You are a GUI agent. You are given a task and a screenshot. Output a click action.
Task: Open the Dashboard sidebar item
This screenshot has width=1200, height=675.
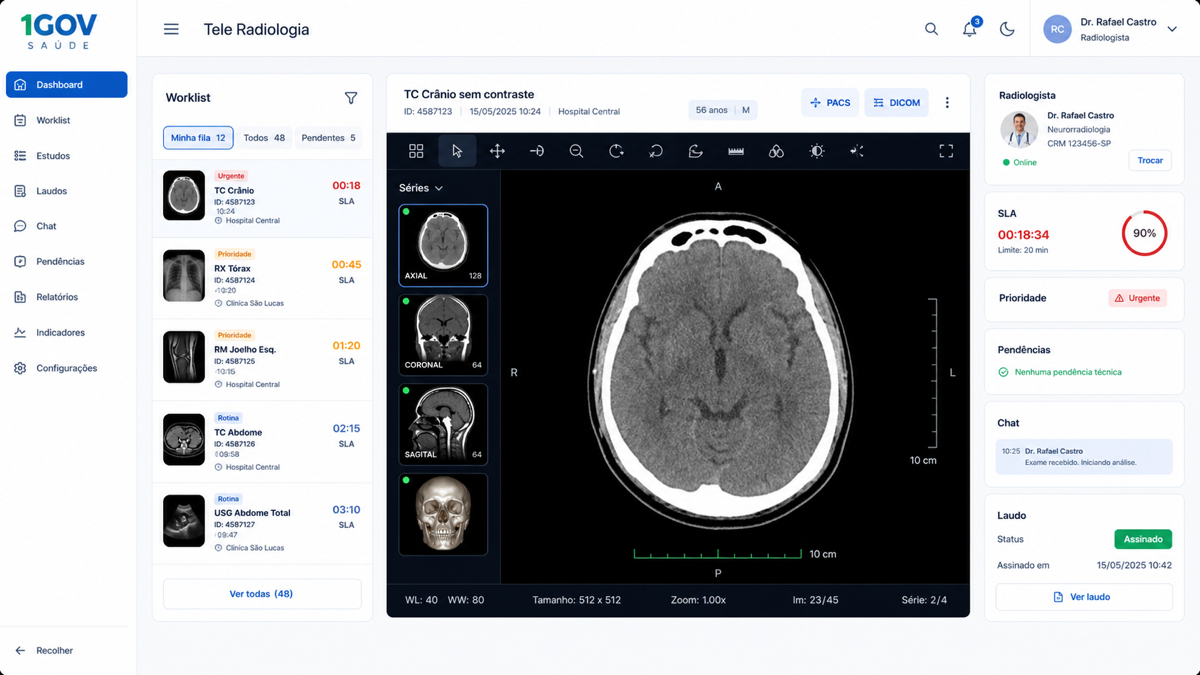click(67, 85)
